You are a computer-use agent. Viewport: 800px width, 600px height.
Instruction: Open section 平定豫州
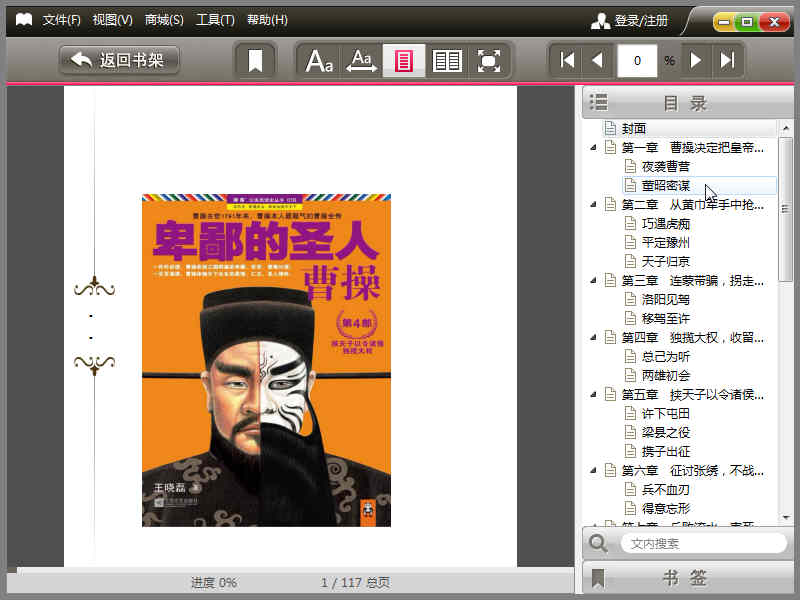coord(665,243)
